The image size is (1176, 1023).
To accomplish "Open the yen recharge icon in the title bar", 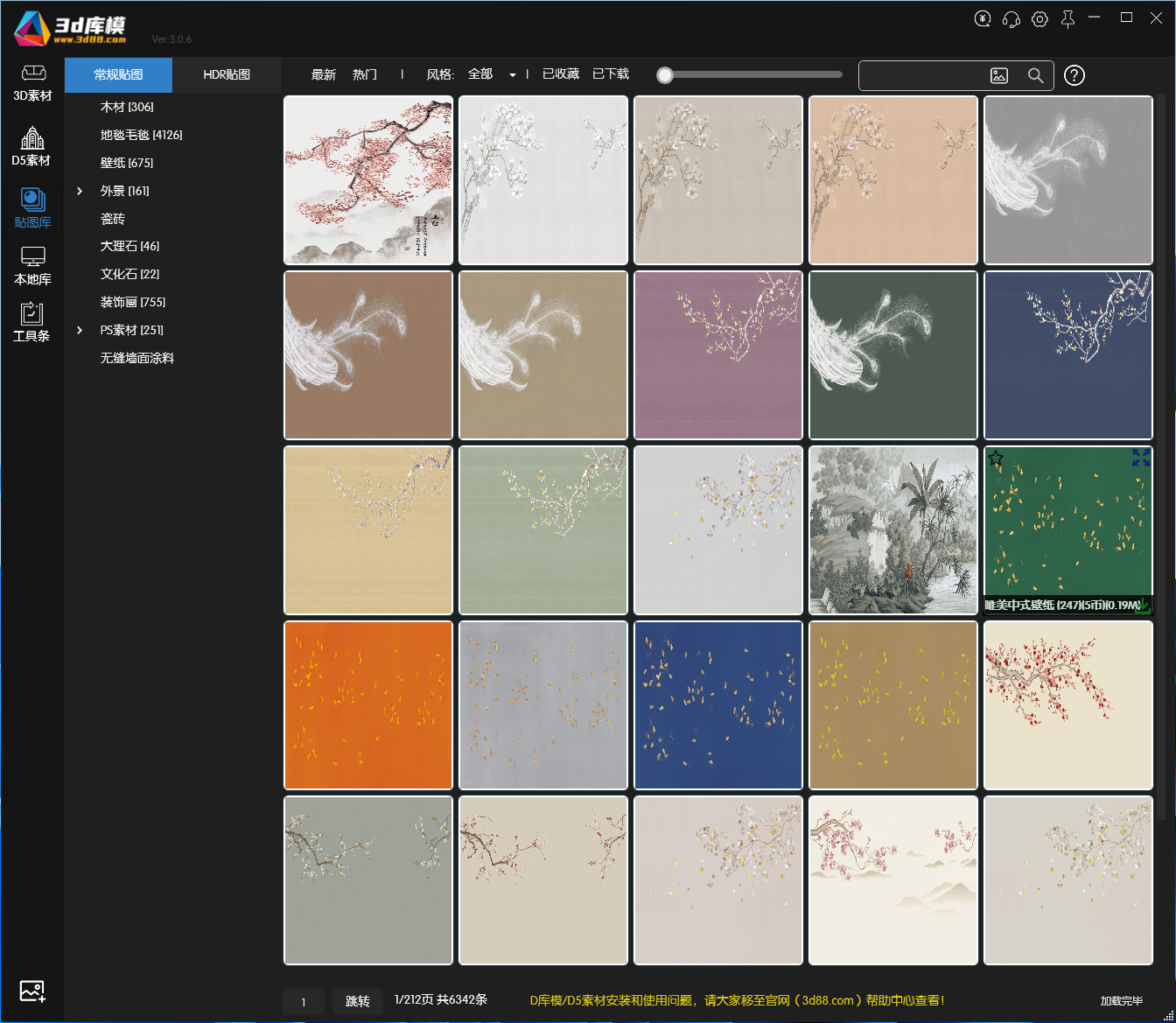I will coord(983,19).
